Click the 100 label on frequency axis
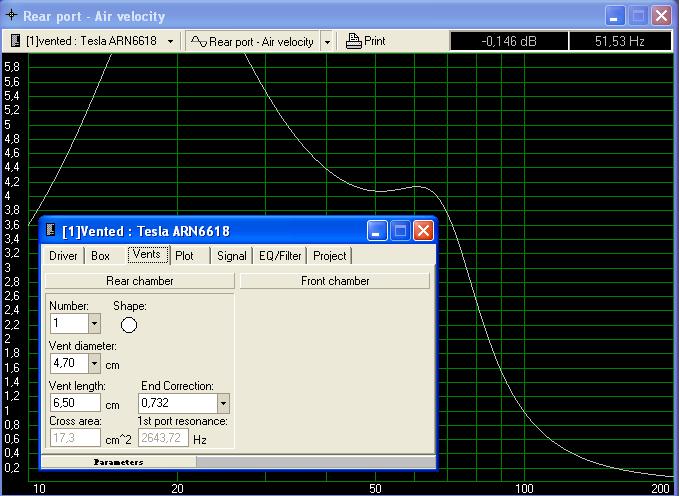Screen dimensions: 679x496 coord(524,489)
